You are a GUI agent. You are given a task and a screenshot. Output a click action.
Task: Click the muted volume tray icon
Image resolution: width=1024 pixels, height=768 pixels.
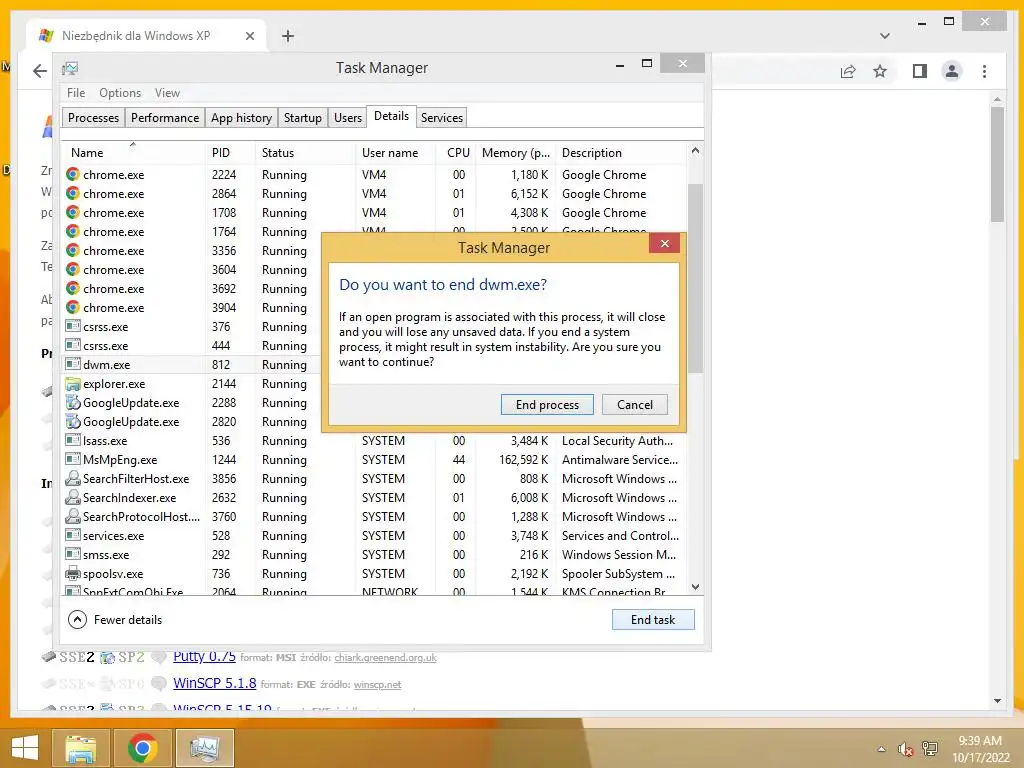click(905, 749)
